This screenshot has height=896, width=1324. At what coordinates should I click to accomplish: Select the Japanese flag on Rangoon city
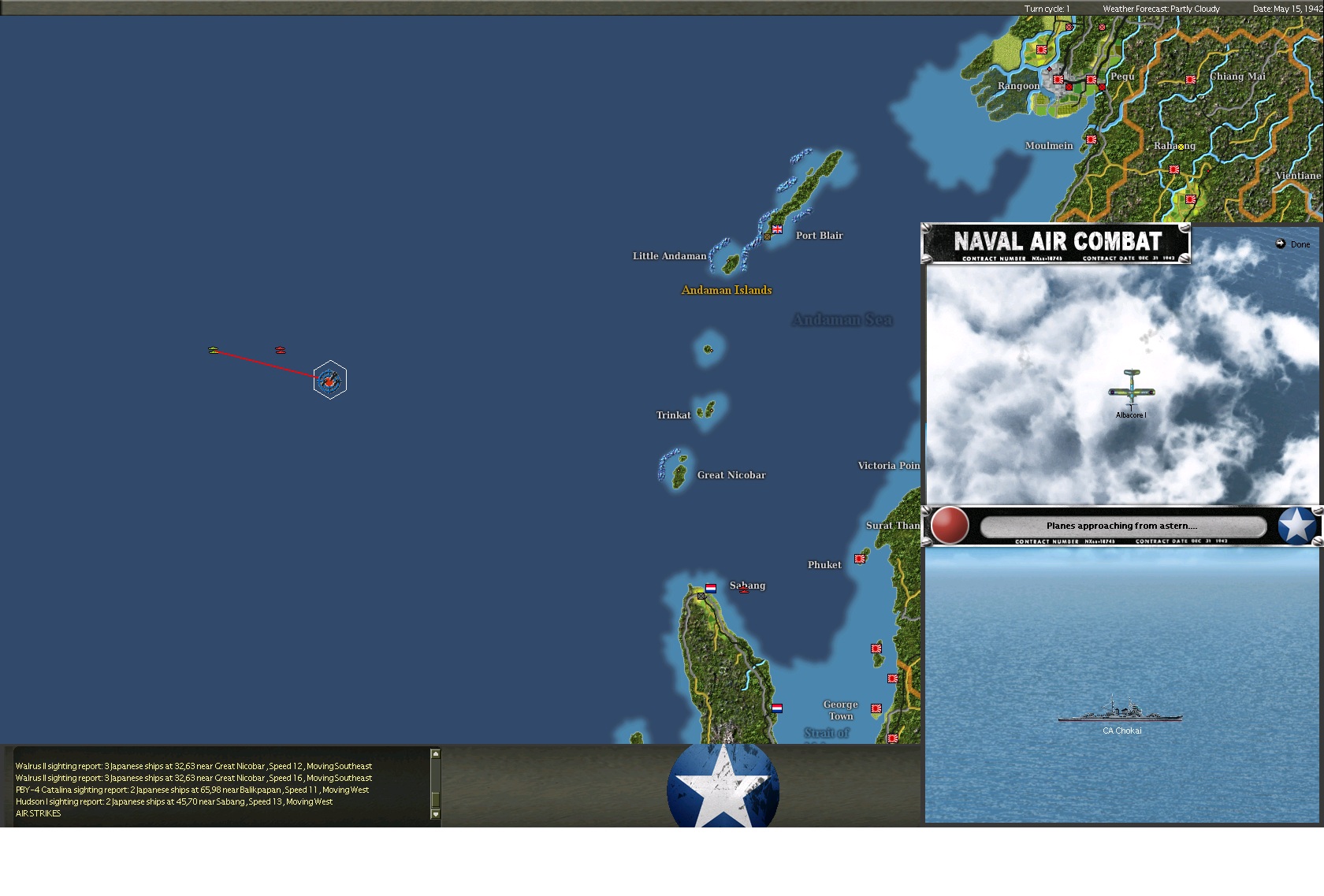pos(1058,80)
